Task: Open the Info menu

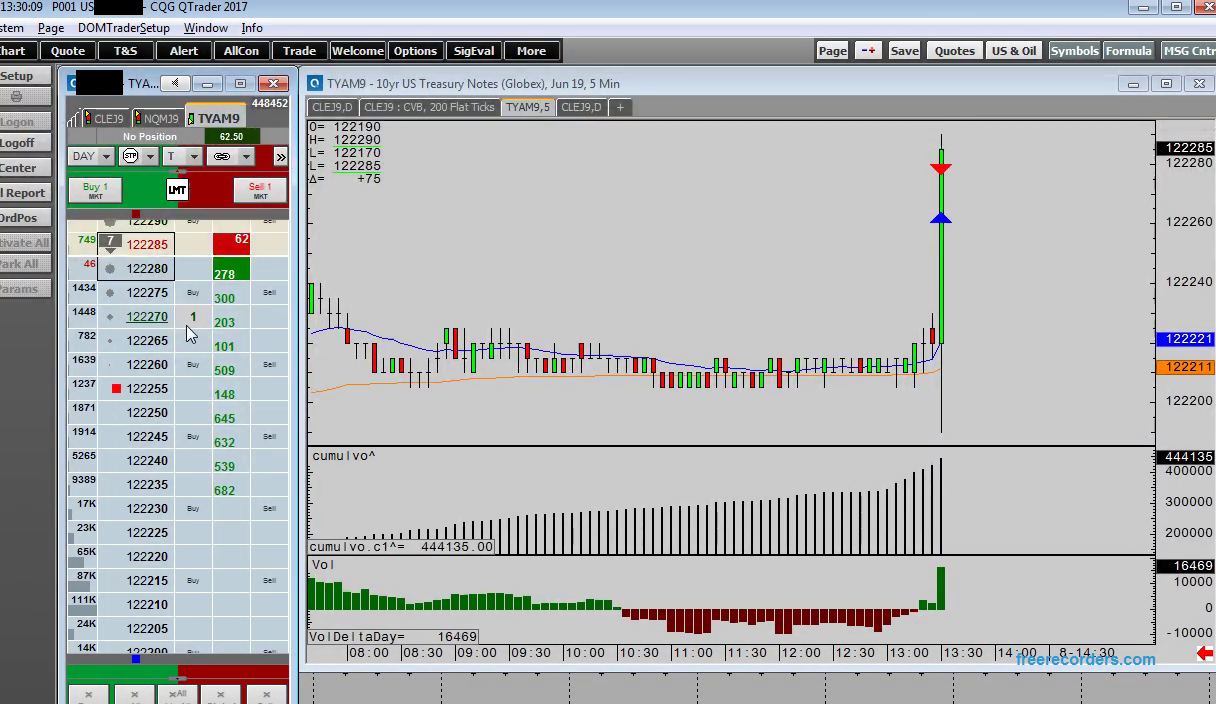Action: (252, 28)
